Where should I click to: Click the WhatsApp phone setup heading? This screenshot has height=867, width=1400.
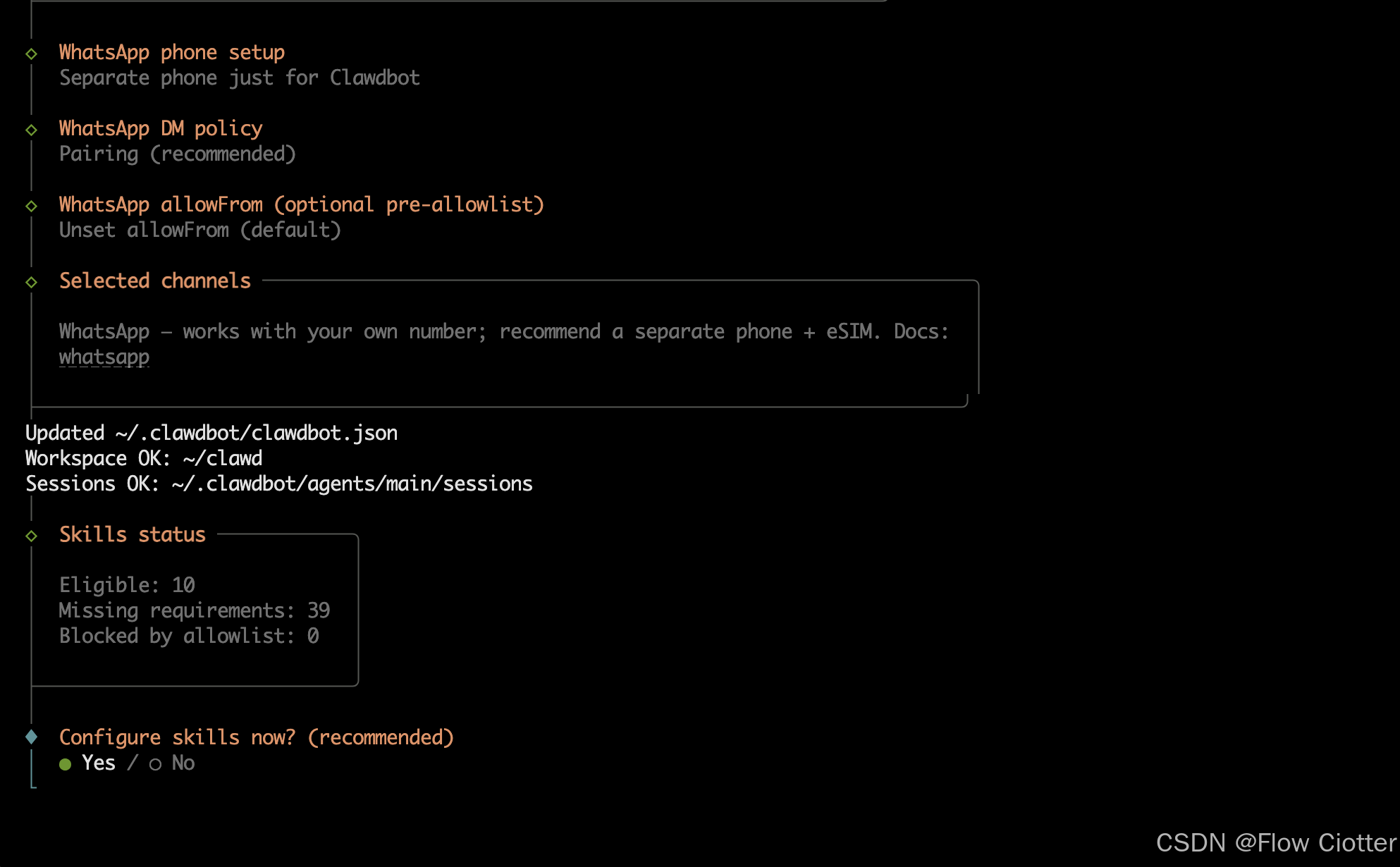[172, 52]
